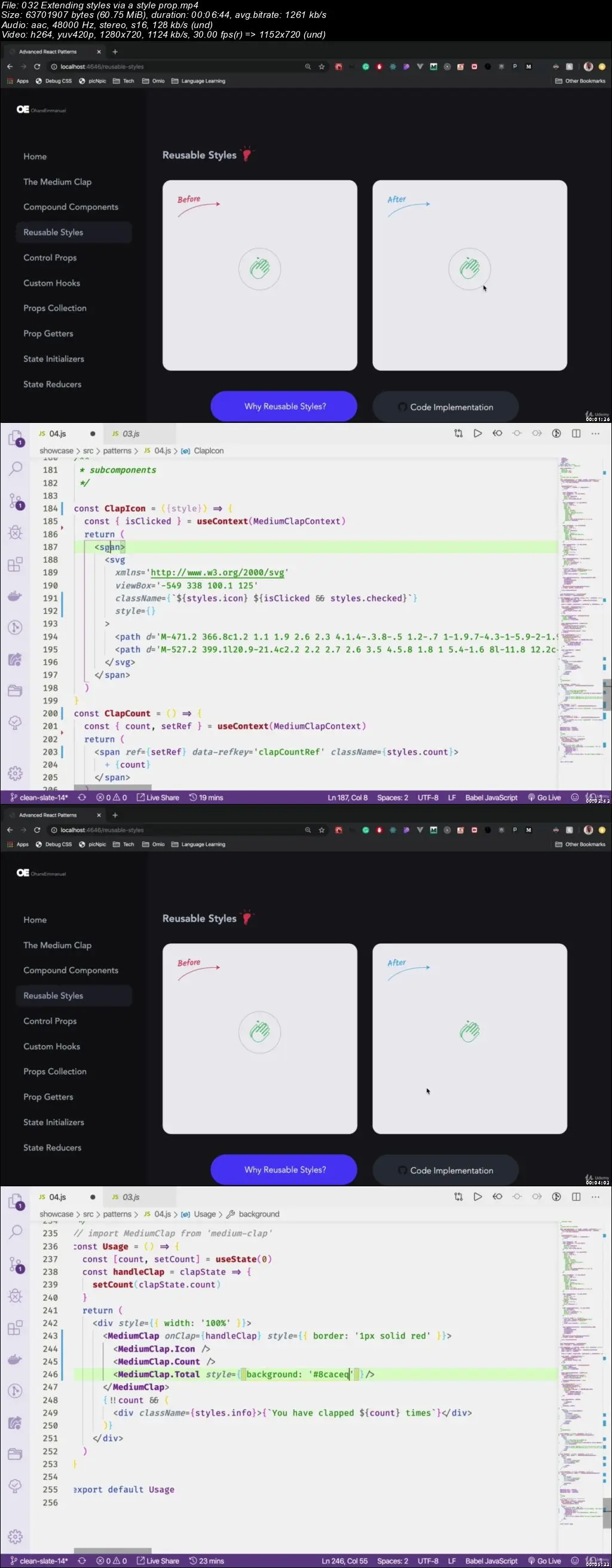
Task: Open 'Language Learning' bookmark folder, first browser frame
Action: tap(198, 81)
